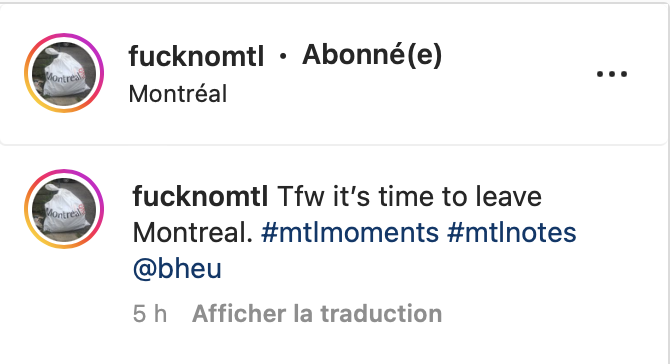Screen dimensions: 670x364
Task: Open the fucknomtl username in the caption
Action: click(200, 197)
